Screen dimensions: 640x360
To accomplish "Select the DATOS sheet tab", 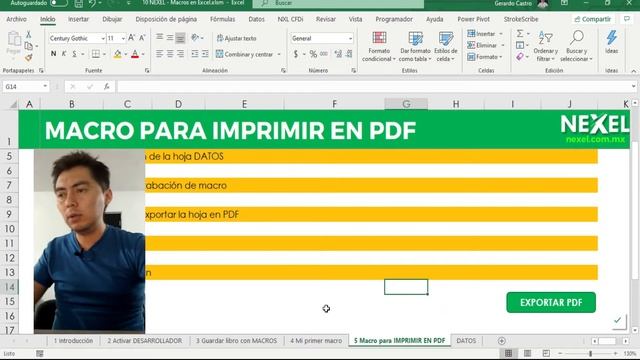I will pos(466,341).
